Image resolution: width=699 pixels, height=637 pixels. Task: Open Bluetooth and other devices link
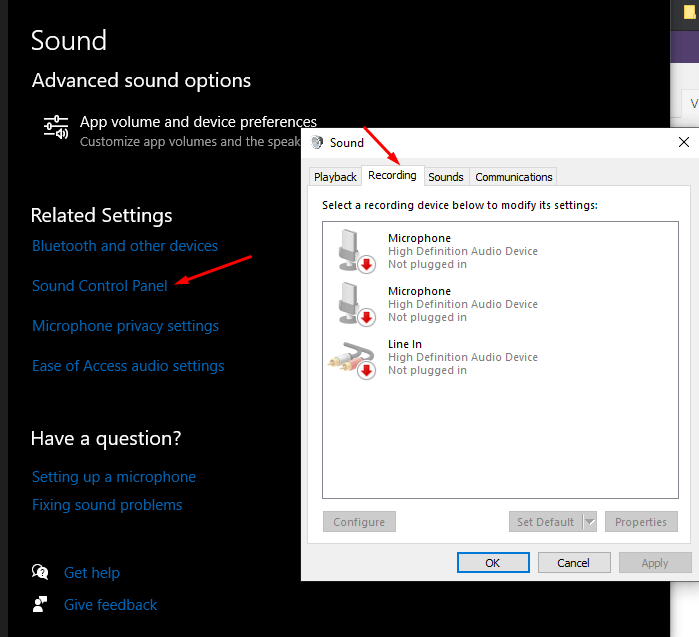[x=125, y=246]
